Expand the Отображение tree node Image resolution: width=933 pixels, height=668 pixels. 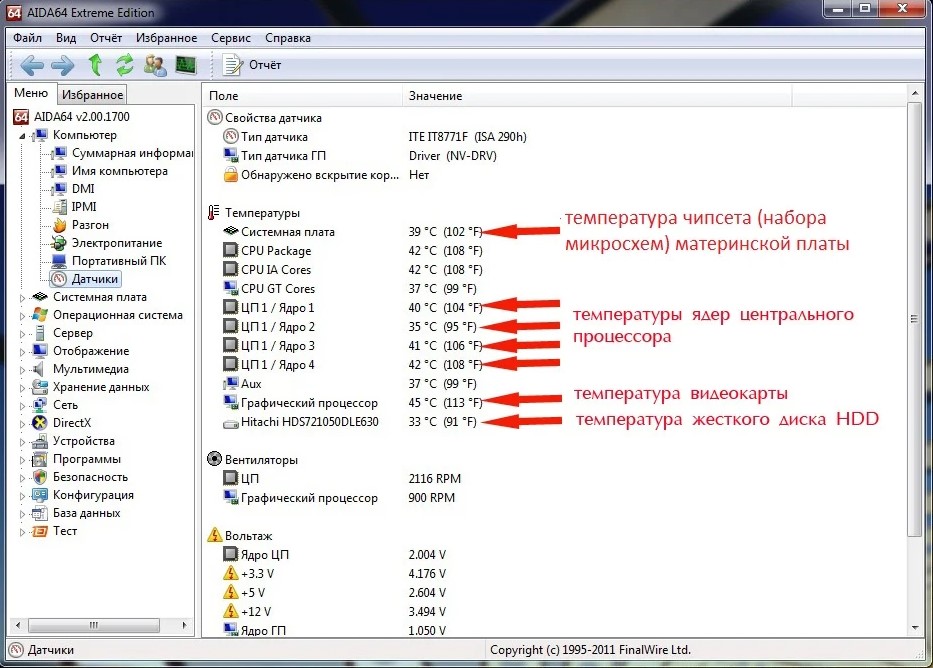[23, 352]
